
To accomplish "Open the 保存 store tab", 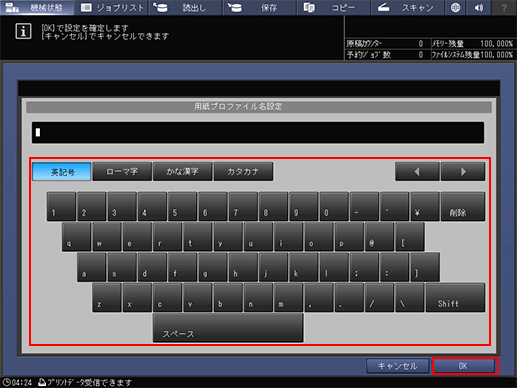I will coord(259,7).
